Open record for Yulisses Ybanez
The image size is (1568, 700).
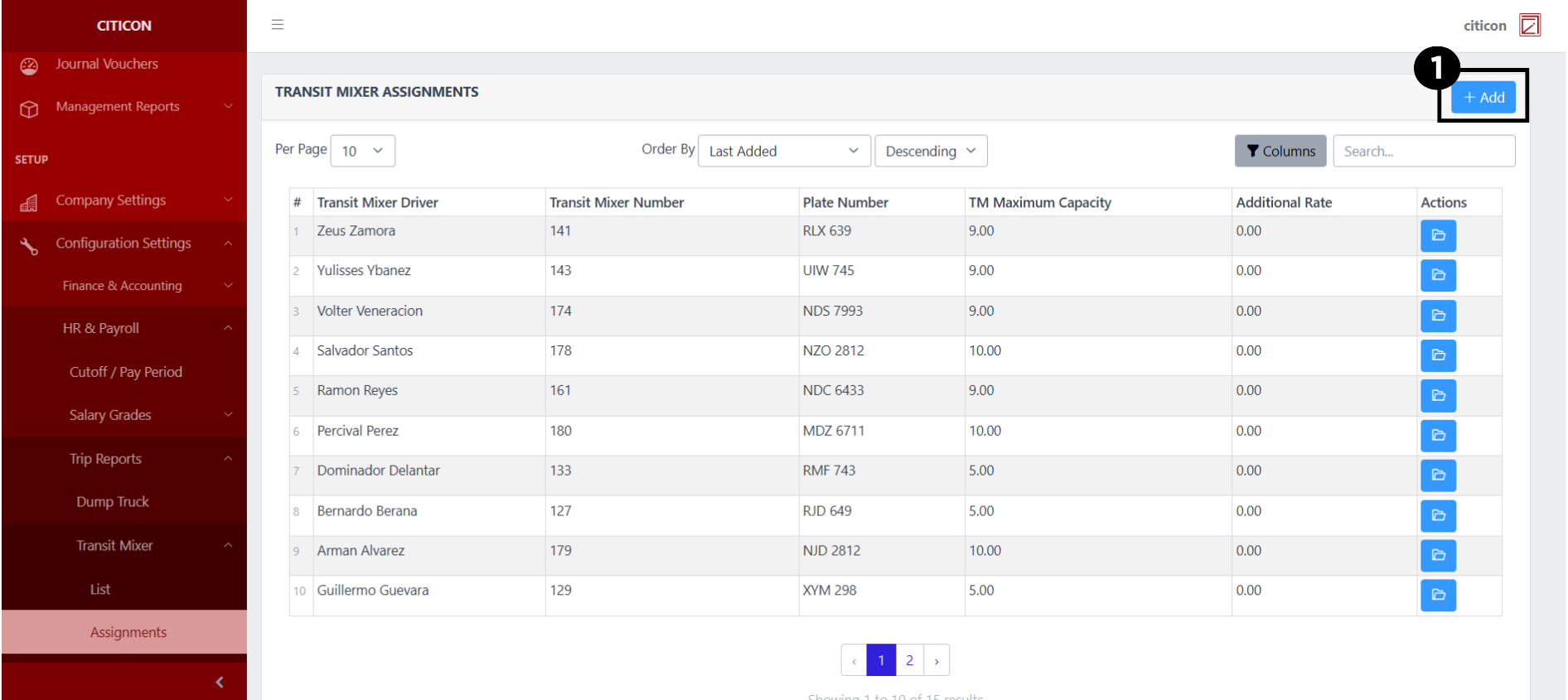(1438, 275)
